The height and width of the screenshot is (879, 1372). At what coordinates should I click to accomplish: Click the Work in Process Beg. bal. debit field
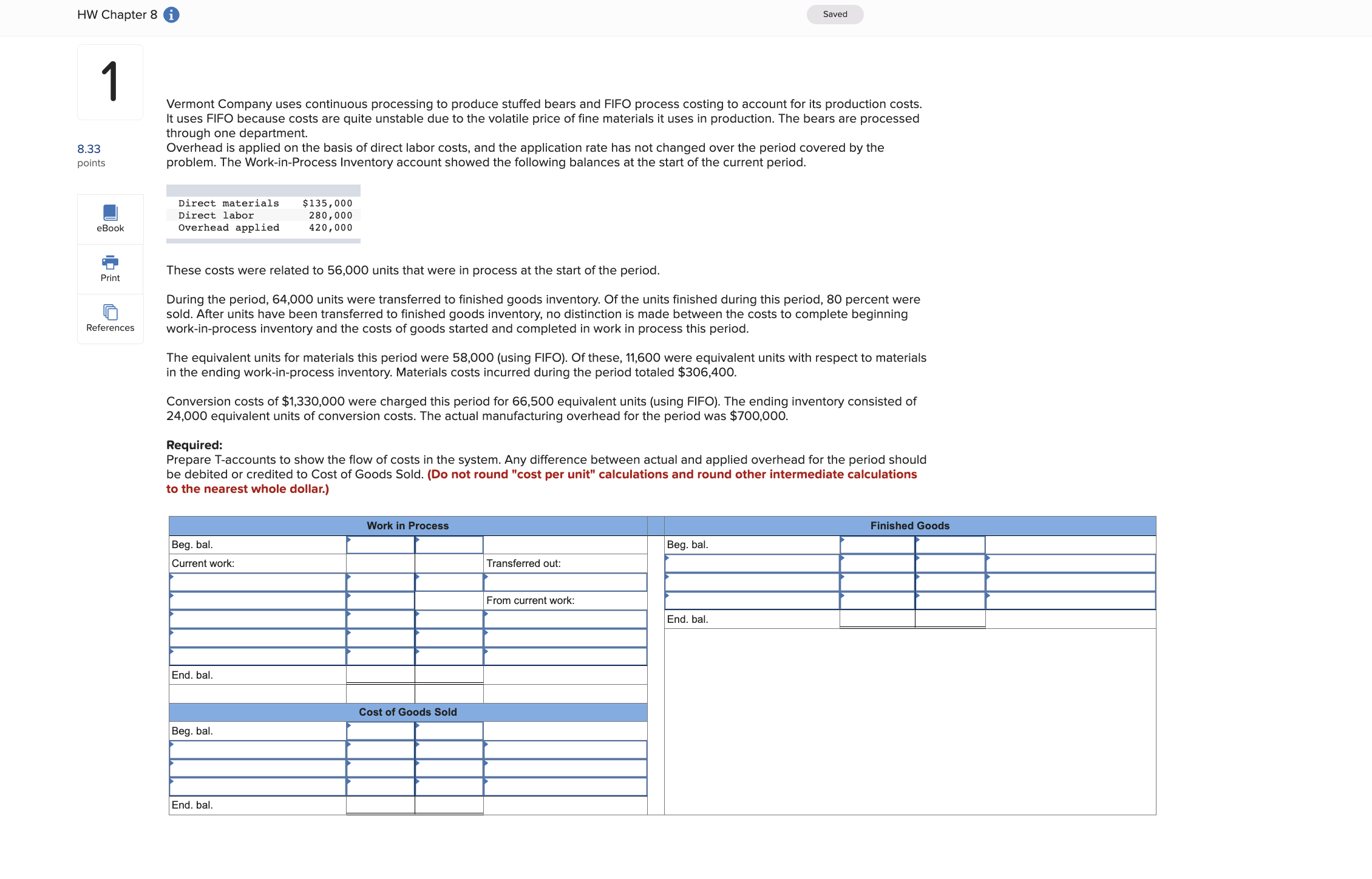[380, 544]
